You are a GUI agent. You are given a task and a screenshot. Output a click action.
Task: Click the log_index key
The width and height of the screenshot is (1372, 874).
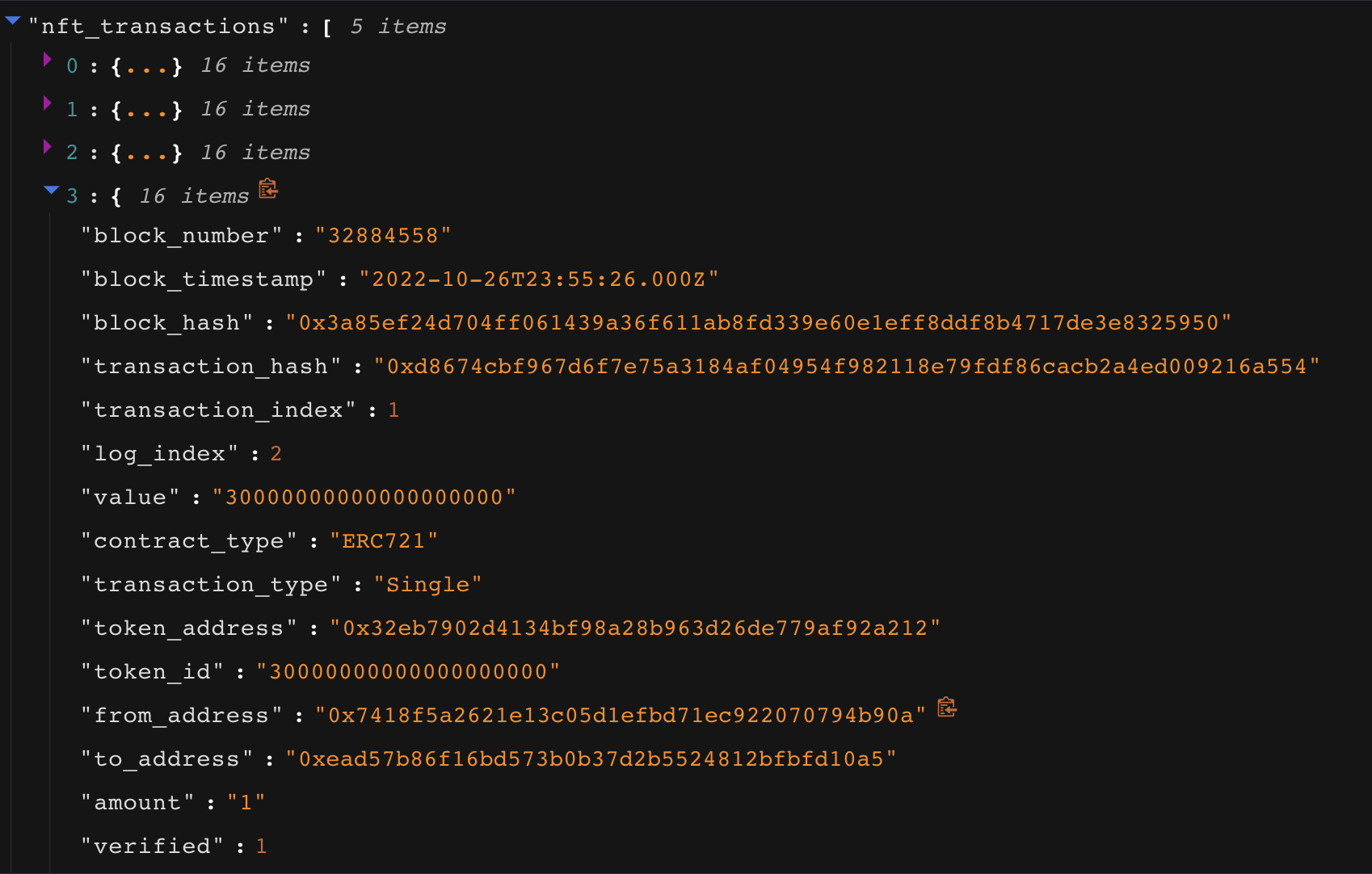[159, 454]
